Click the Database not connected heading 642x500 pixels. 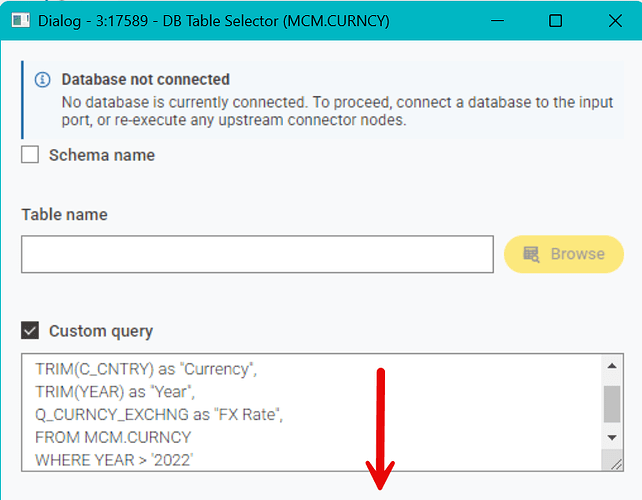(x=146, y=80)
